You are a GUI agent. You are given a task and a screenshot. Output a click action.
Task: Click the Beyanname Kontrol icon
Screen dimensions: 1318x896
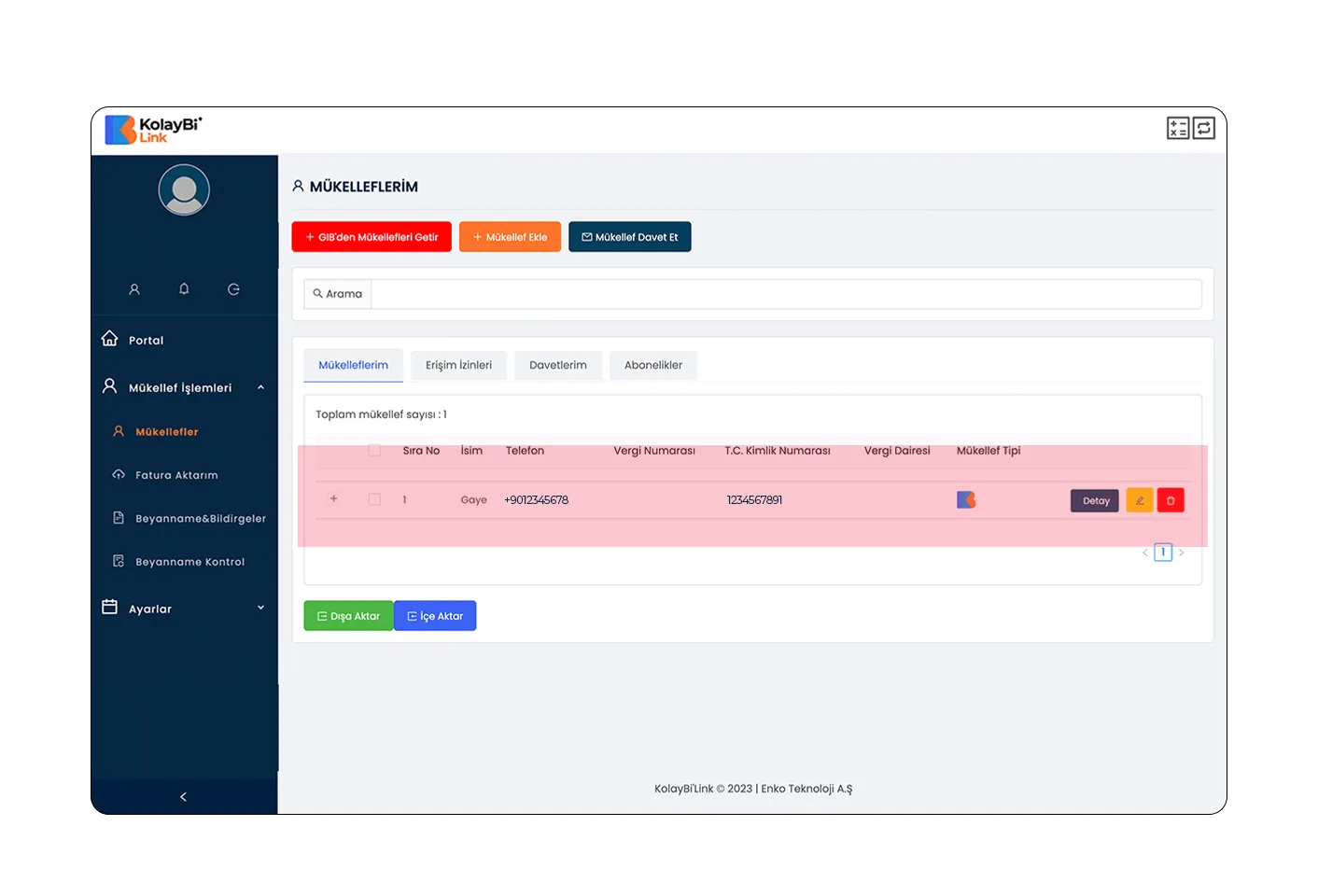pos(119,561)
